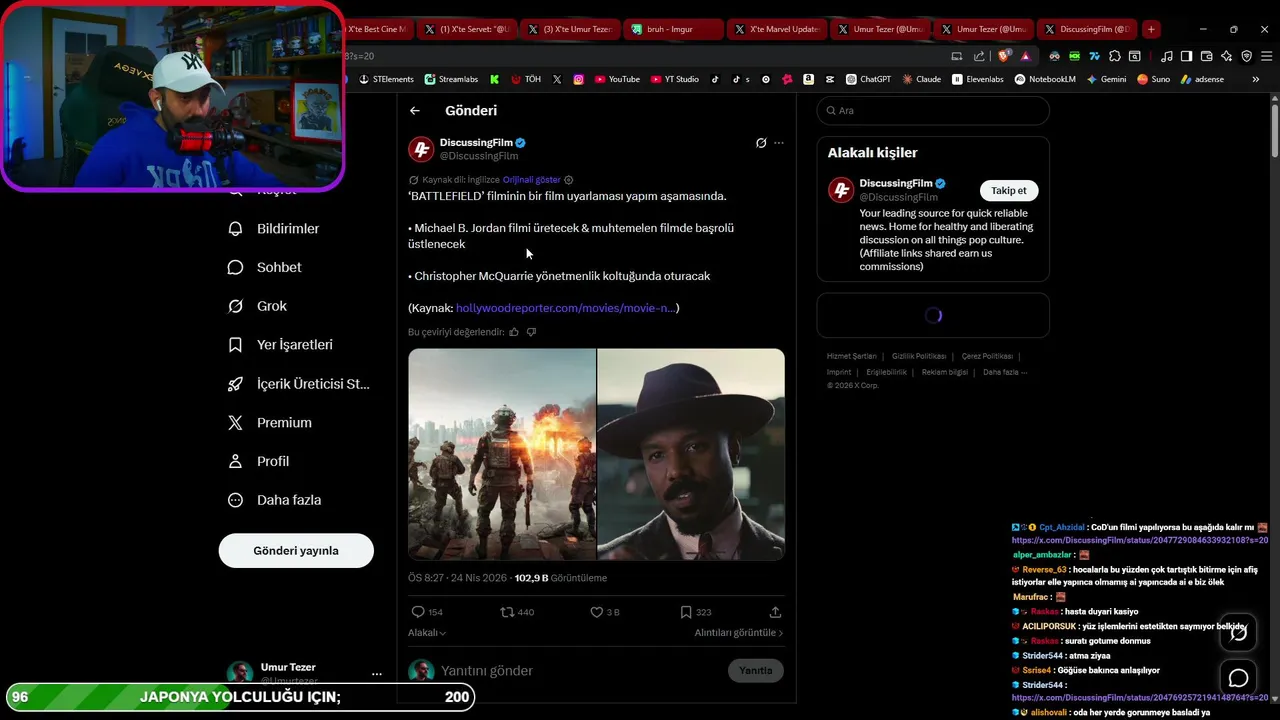Open the Gemini bookmark

click(1106, 79)
